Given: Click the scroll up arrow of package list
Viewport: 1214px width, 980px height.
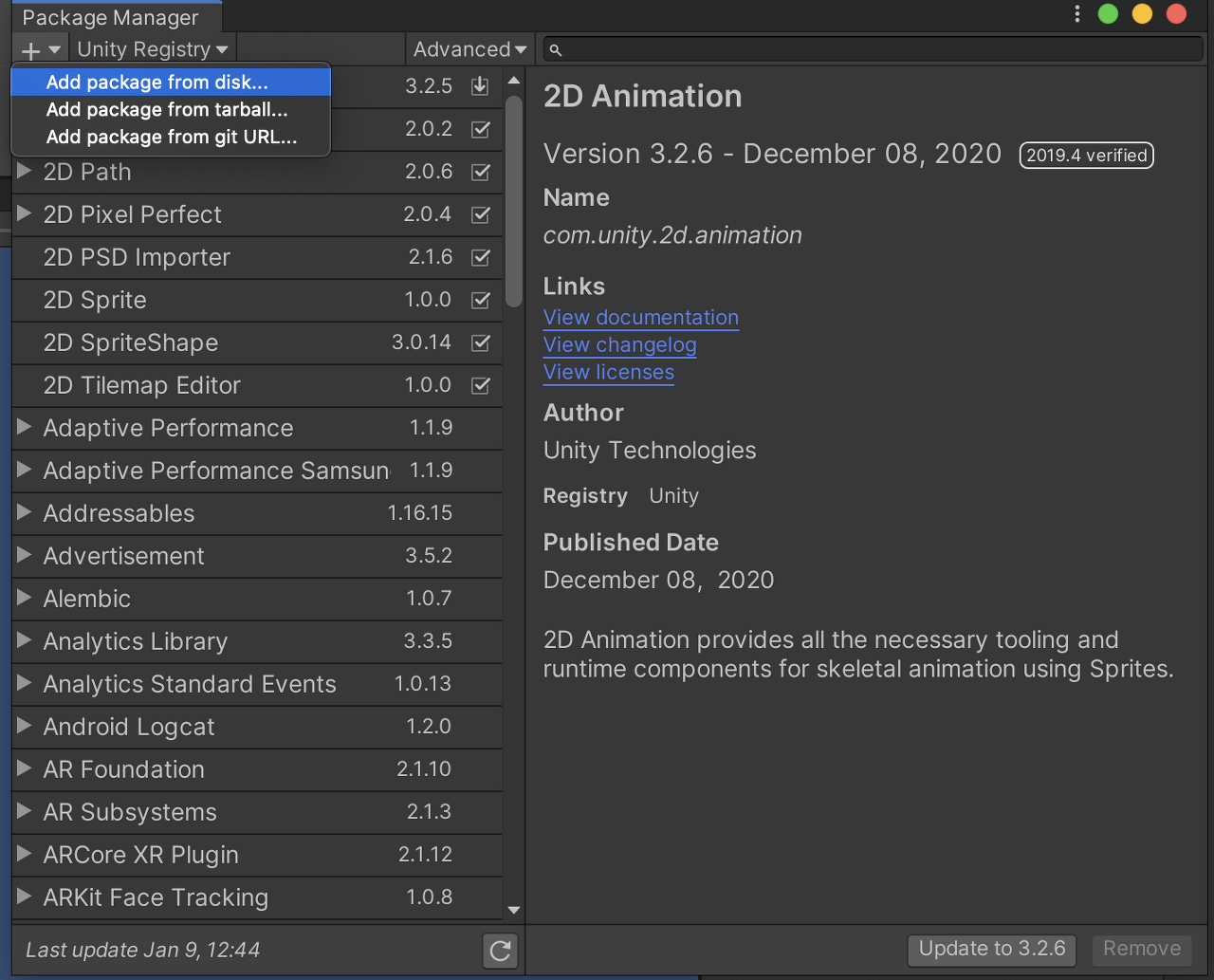Looking at the screenshot, I should (514, 81).
